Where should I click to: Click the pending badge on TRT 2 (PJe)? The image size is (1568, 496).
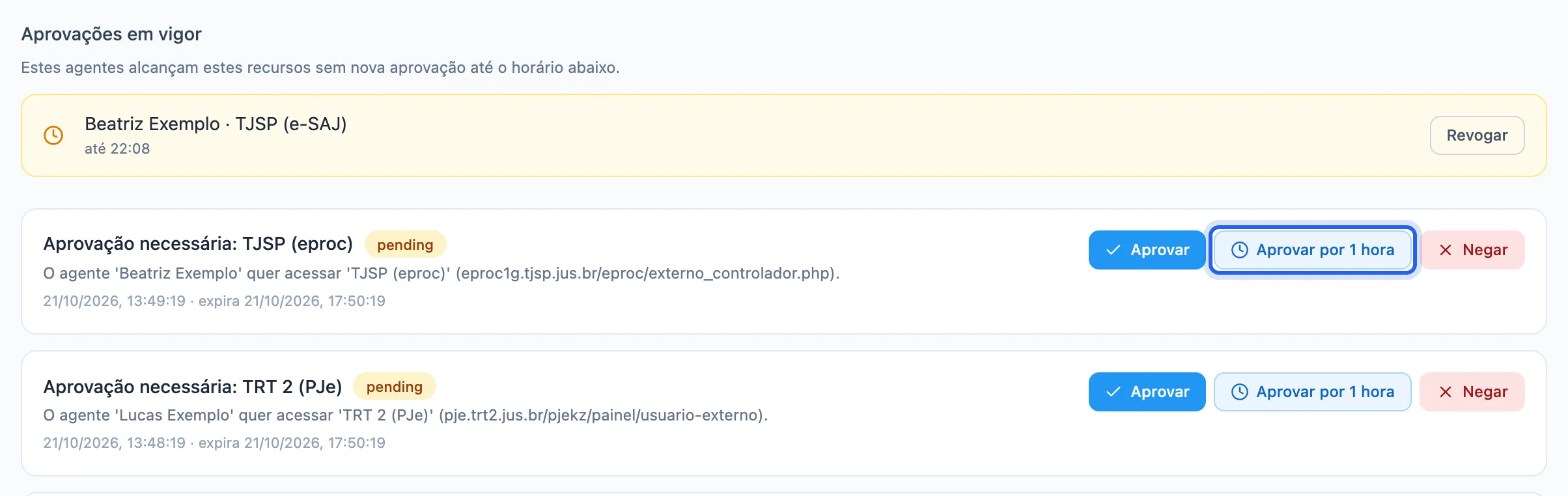click(394, 386)
